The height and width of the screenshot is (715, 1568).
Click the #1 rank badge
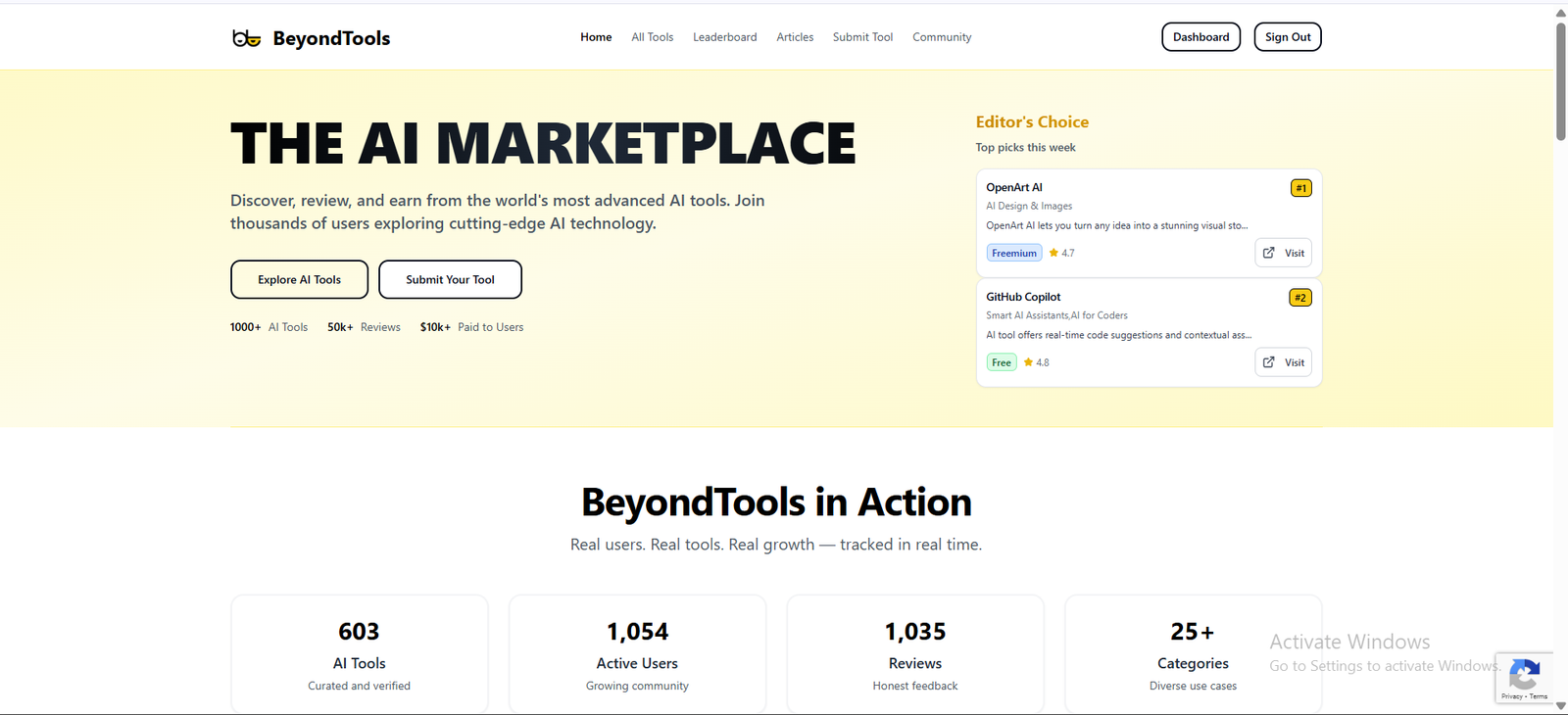point(1300,188)
